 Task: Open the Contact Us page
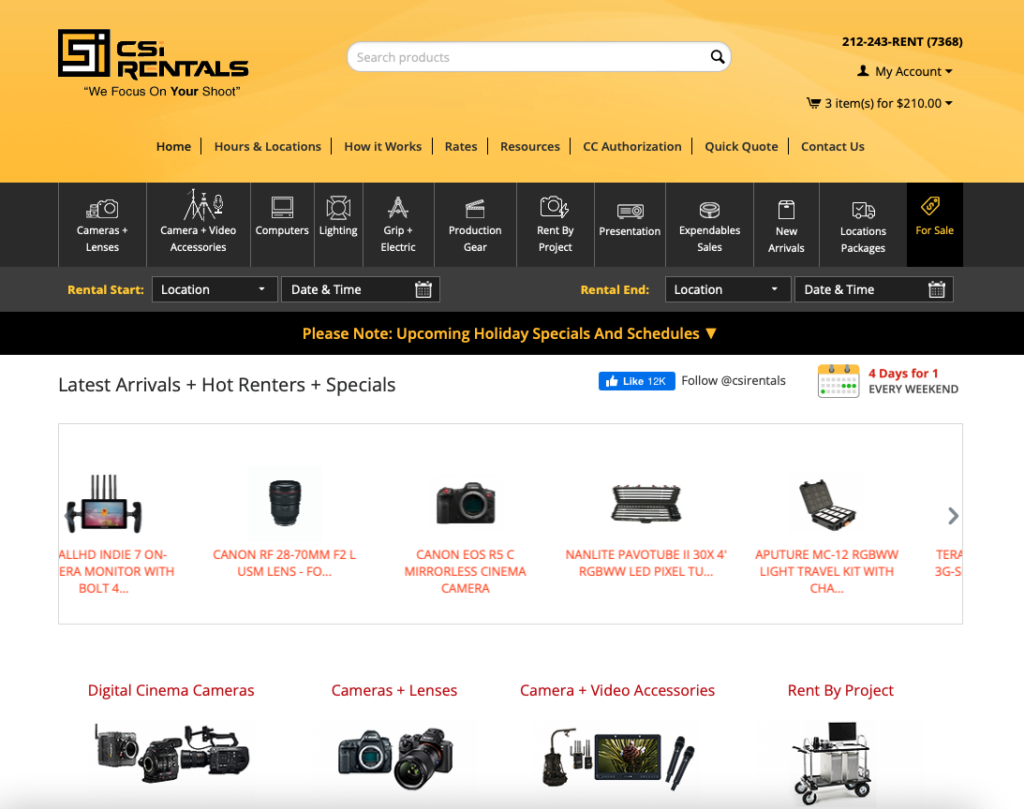[x=833, y=146]
